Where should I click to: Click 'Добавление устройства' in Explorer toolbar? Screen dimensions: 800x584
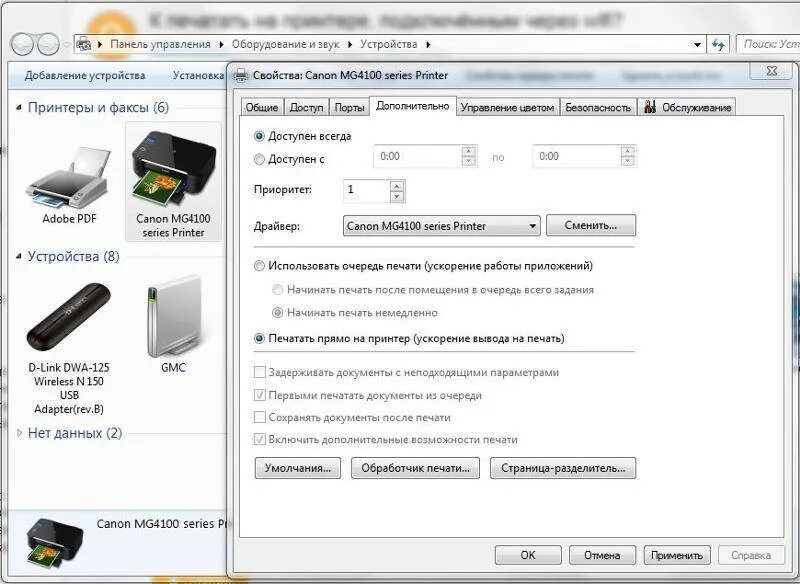coord(85,75)
